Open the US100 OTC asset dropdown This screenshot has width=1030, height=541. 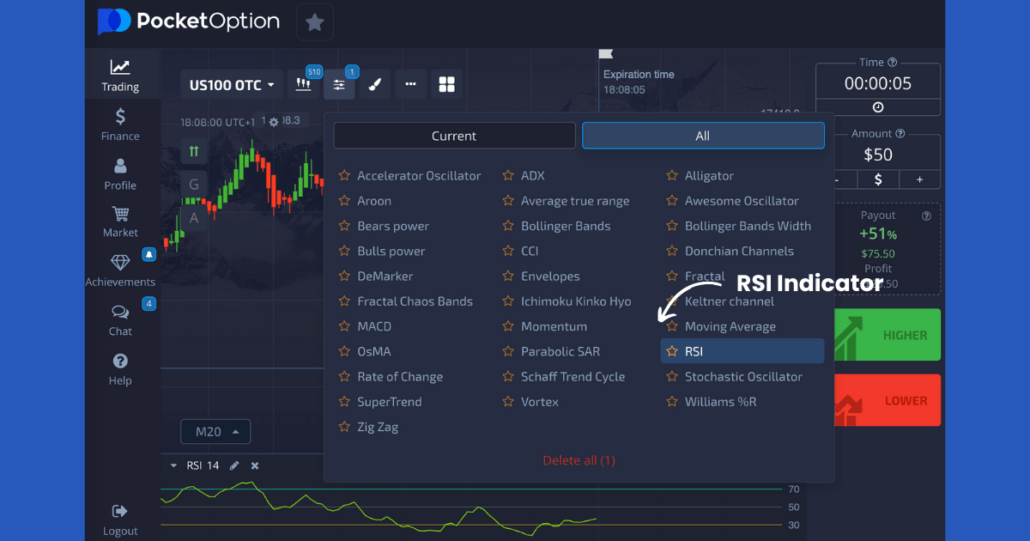231,85
